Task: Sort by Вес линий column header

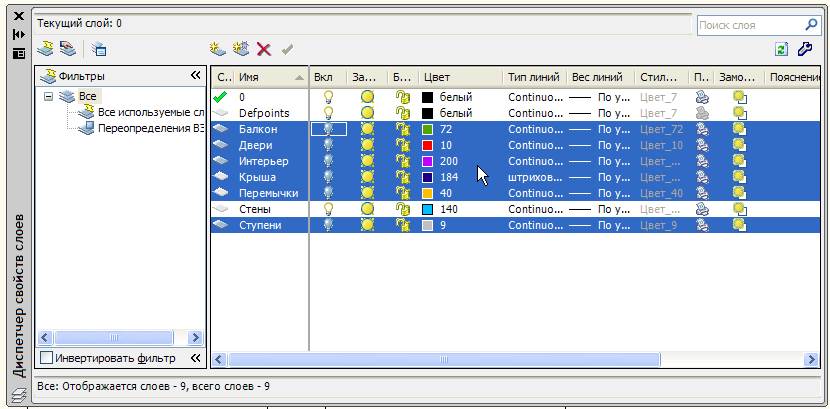Action: tap(600, 77)
